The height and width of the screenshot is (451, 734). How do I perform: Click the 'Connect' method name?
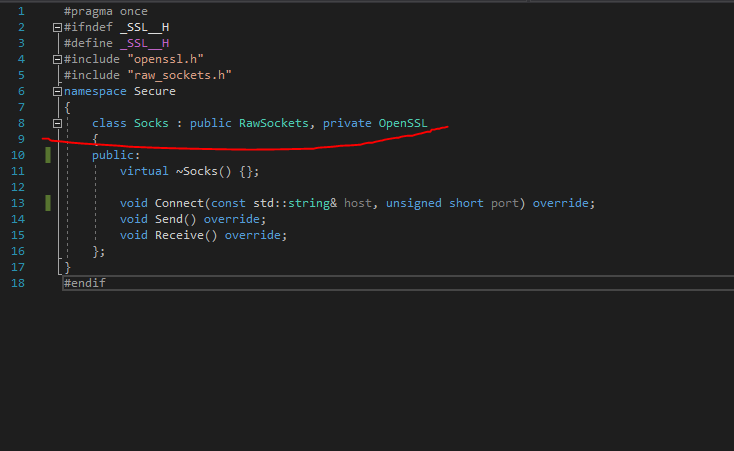(179, 203)
